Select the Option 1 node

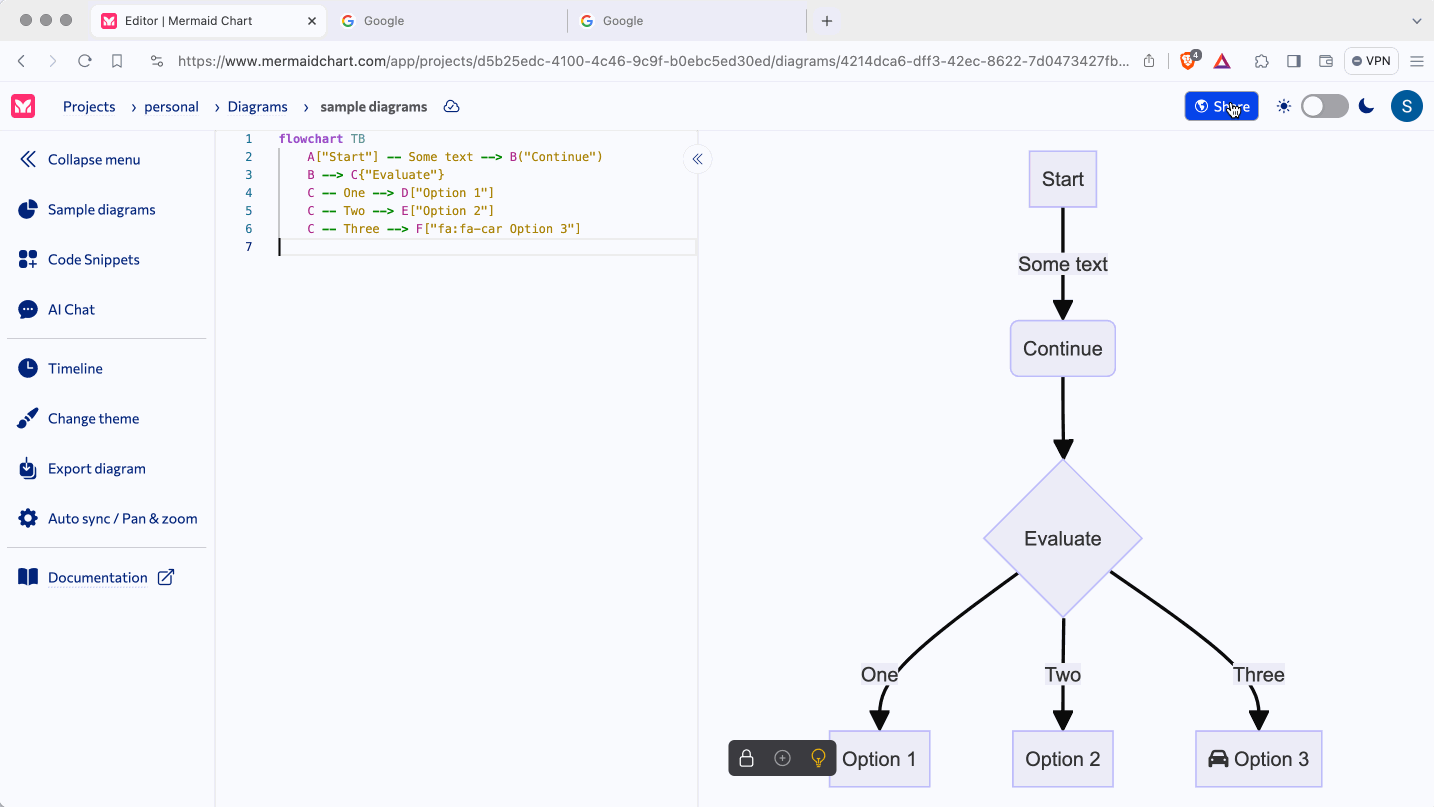879,759
